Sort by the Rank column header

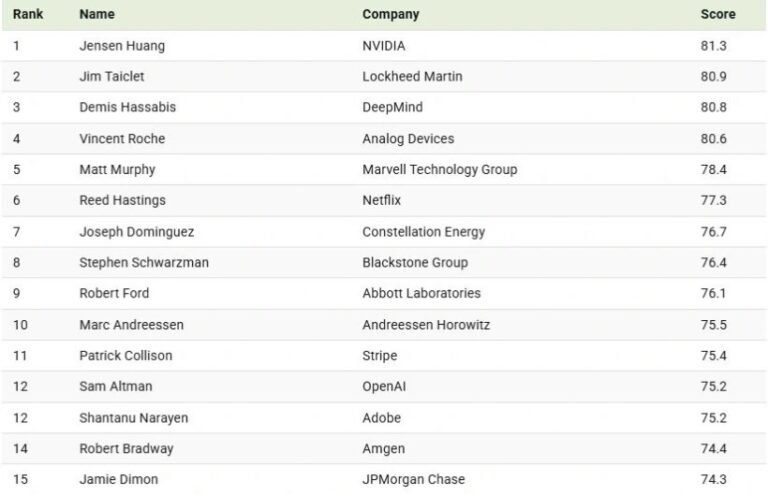point(28,14)
